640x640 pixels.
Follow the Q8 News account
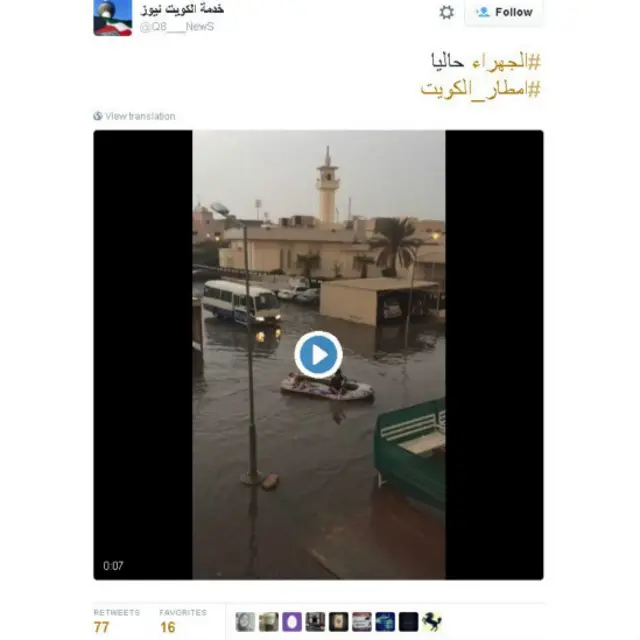[504, 12]
